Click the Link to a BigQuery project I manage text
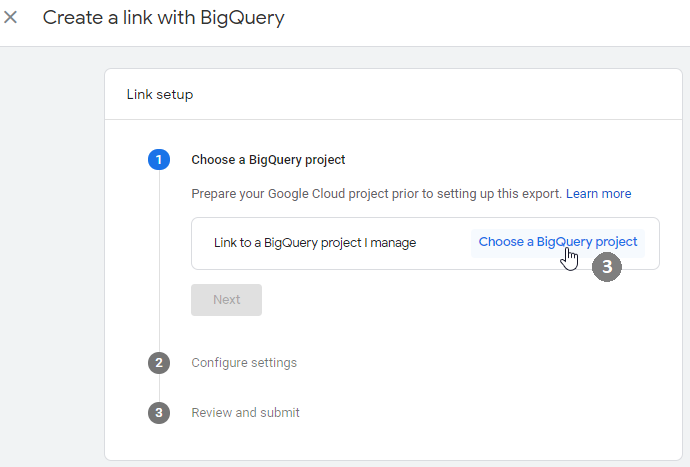 point(315,243)
